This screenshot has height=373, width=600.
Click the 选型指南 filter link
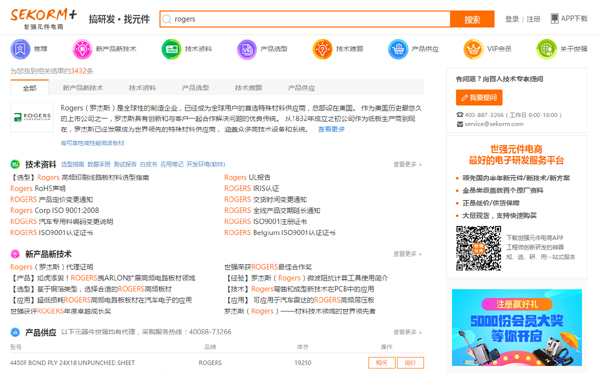point(72,165)
